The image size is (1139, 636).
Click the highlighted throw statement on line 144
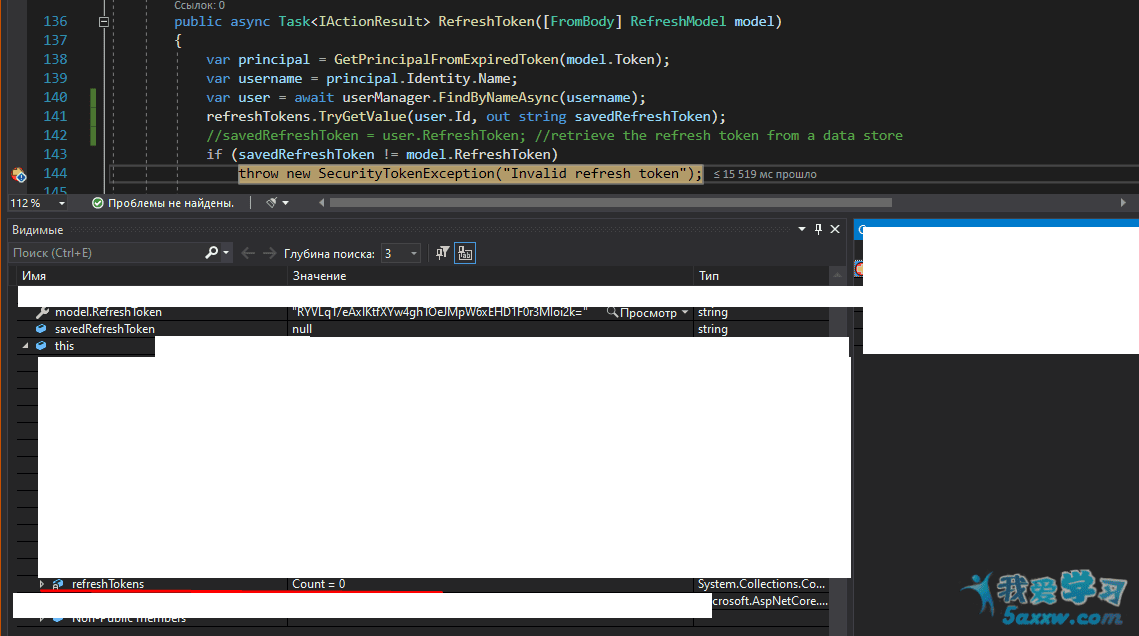click(x=470, y=174)
